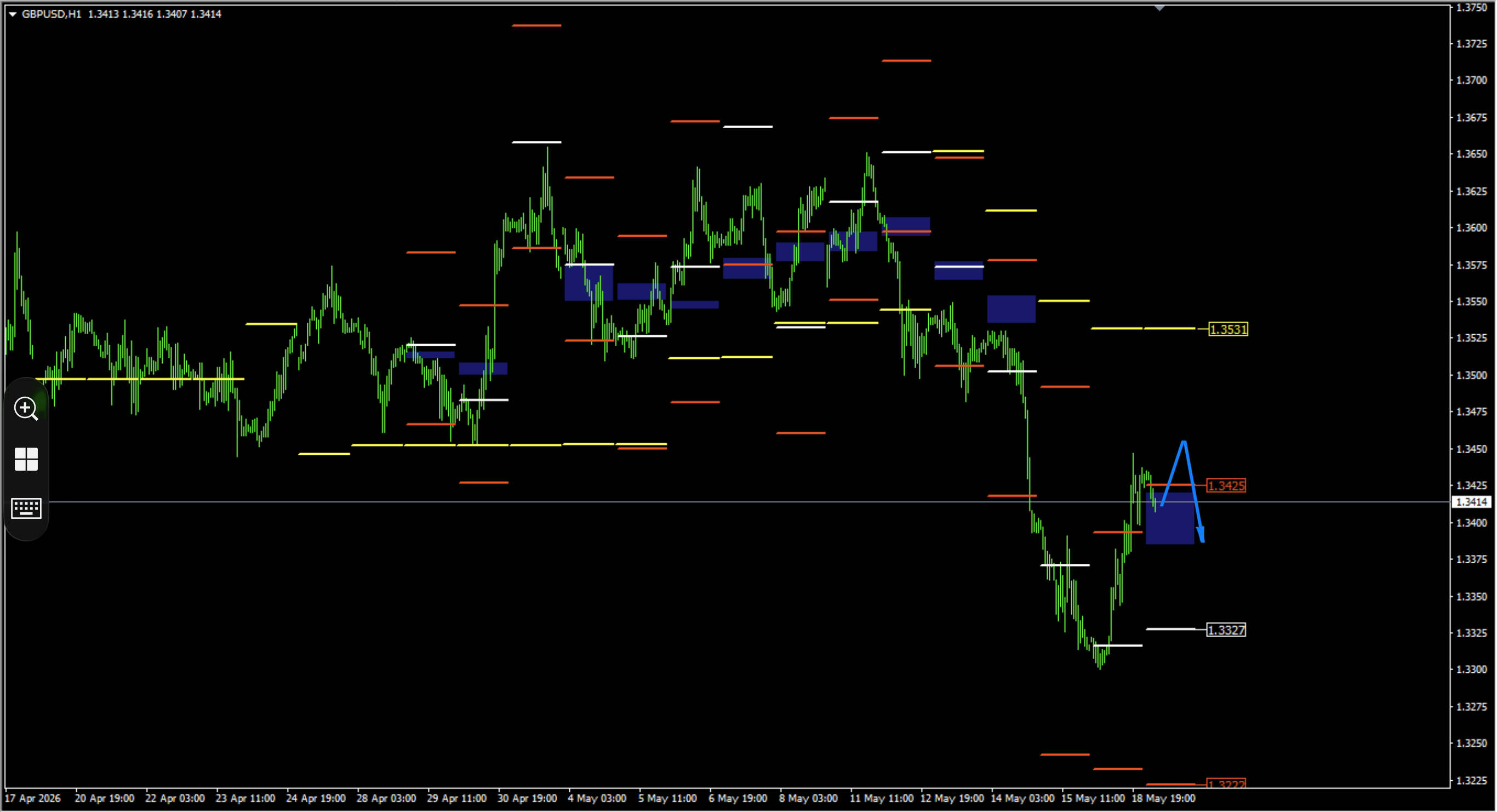Click the 14 May 03:00 time label
The width and height of the screenshot is (1497, 812).
click(x=1023, y=799)
